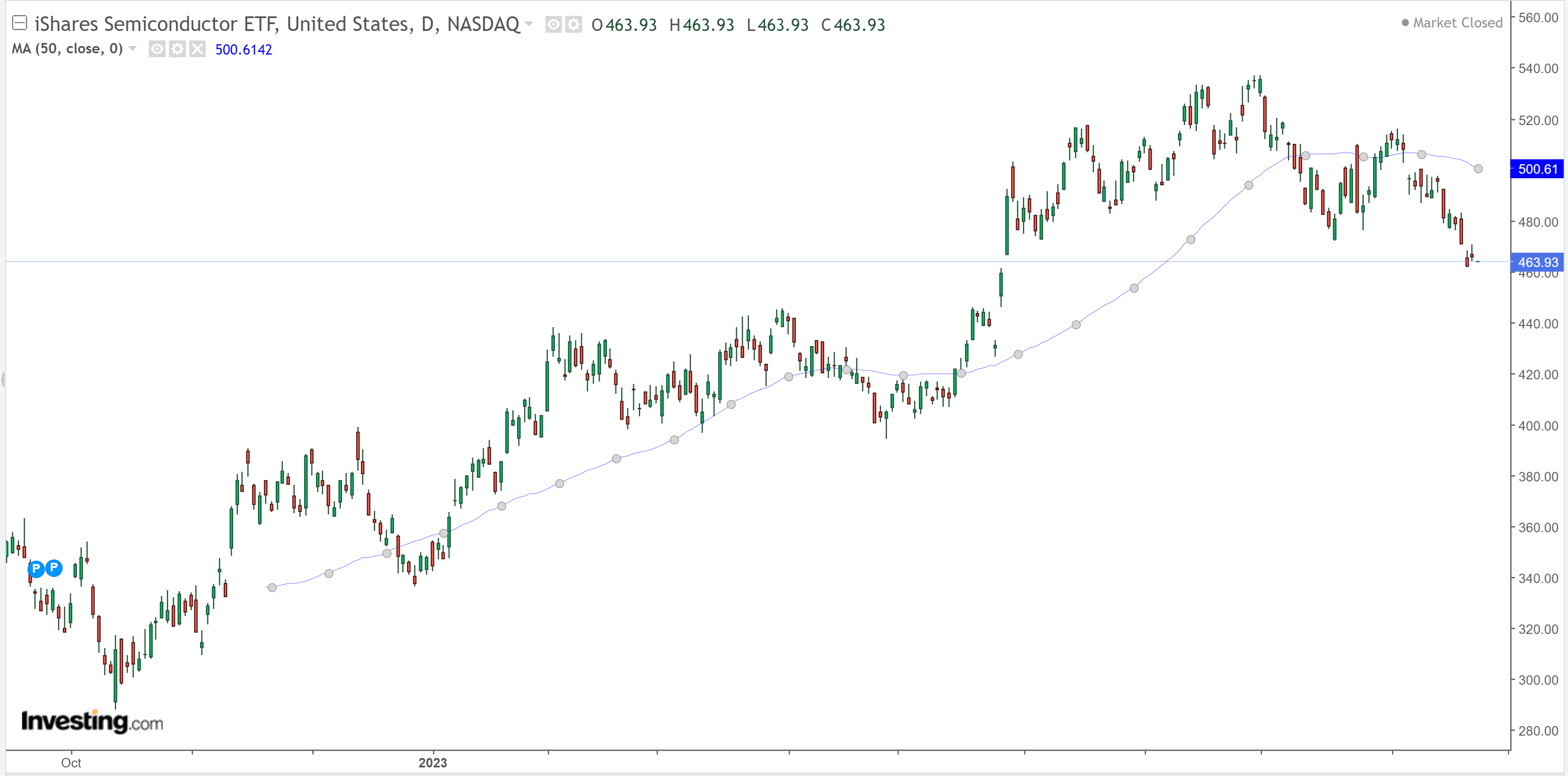Toggle visibility of the main price series
1568x776 pixels.
point(553,25)
